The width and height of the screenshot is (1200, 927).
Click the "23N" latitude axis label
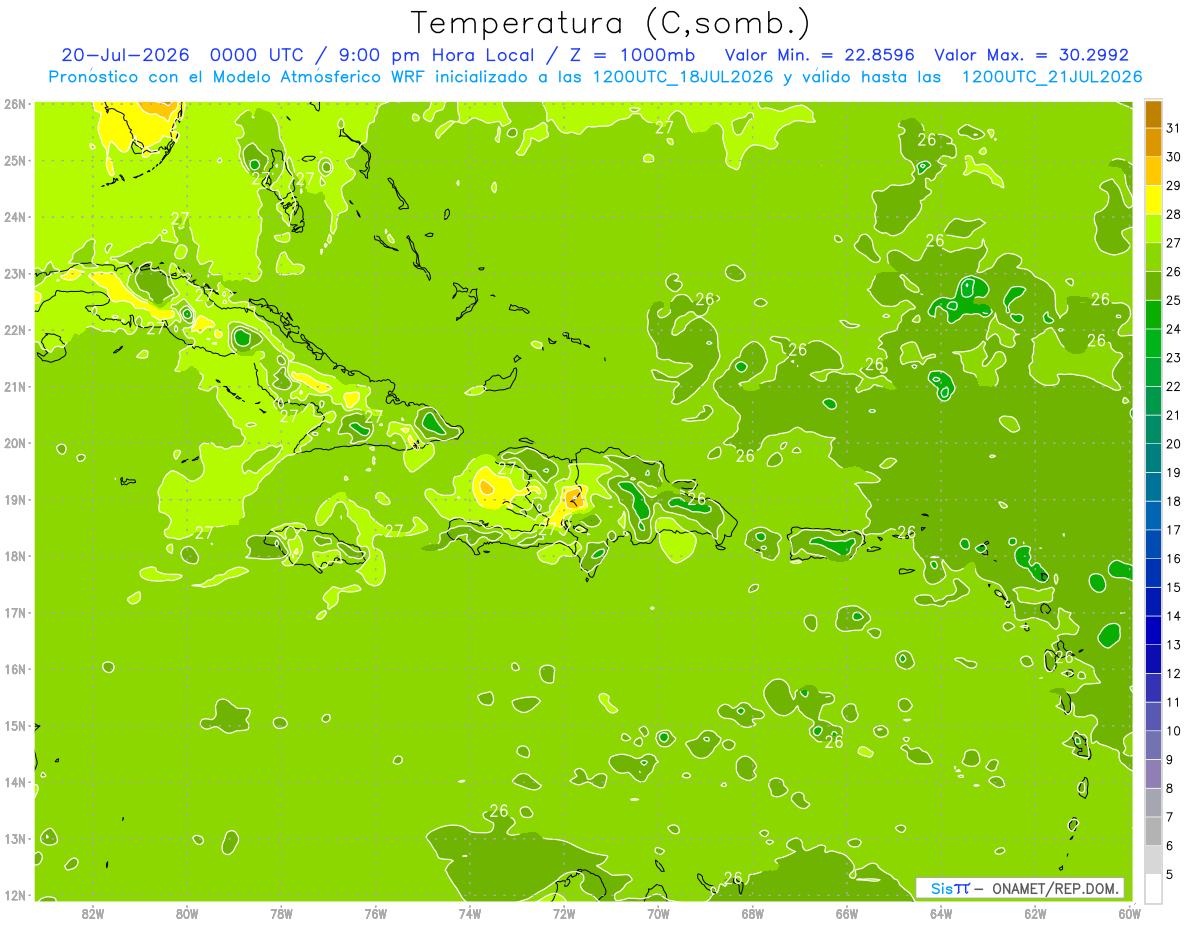(14, 273)
